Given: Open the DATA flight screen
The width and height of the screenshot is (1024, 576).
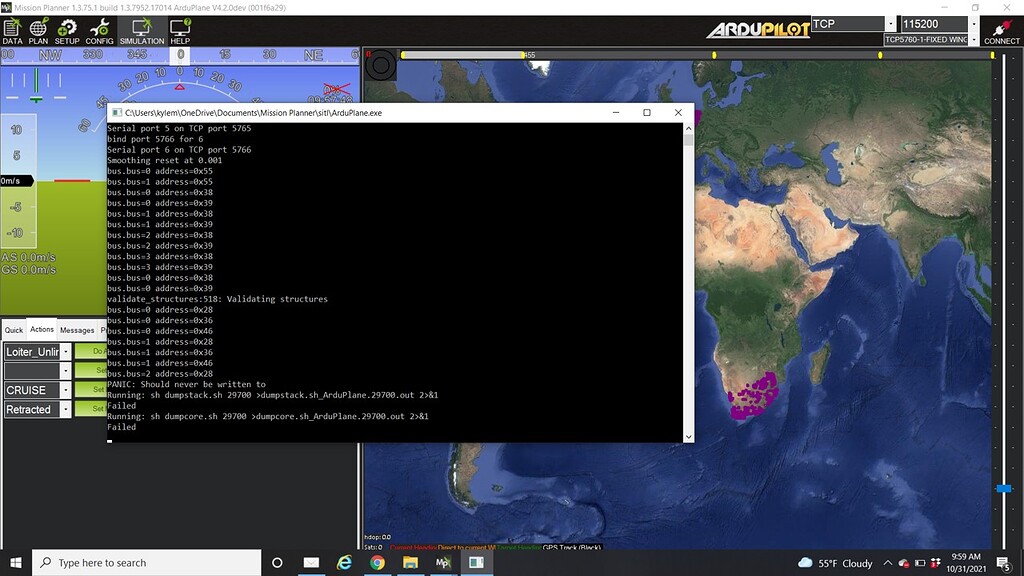Looking at the screenshot, I should pyautogui.click(x=11, y=32).
